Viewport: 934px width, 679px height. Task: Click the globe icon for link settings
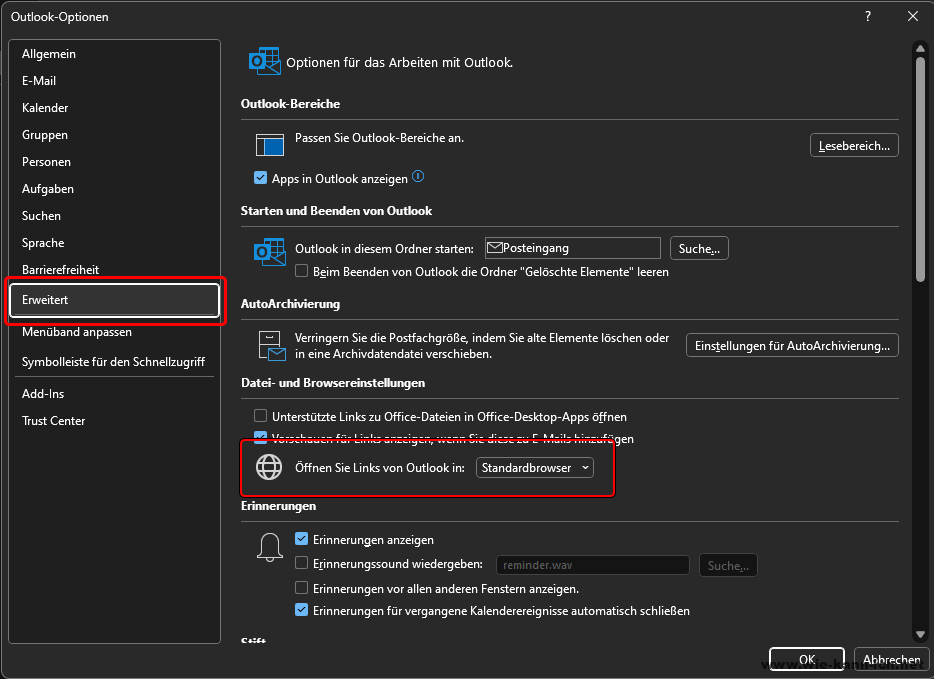(269, 467)
